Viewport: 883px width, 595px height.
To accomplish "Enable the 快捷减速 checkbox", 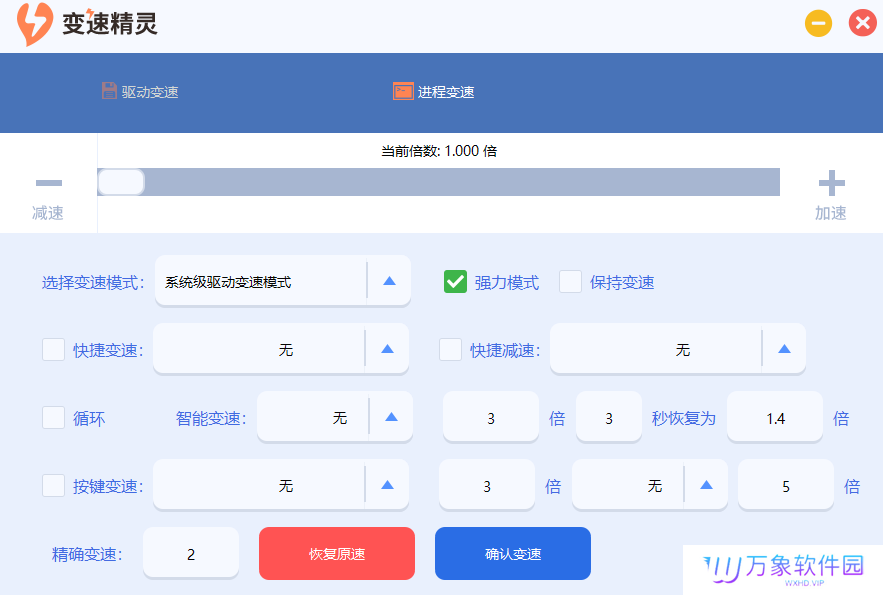I will [451, 350].
